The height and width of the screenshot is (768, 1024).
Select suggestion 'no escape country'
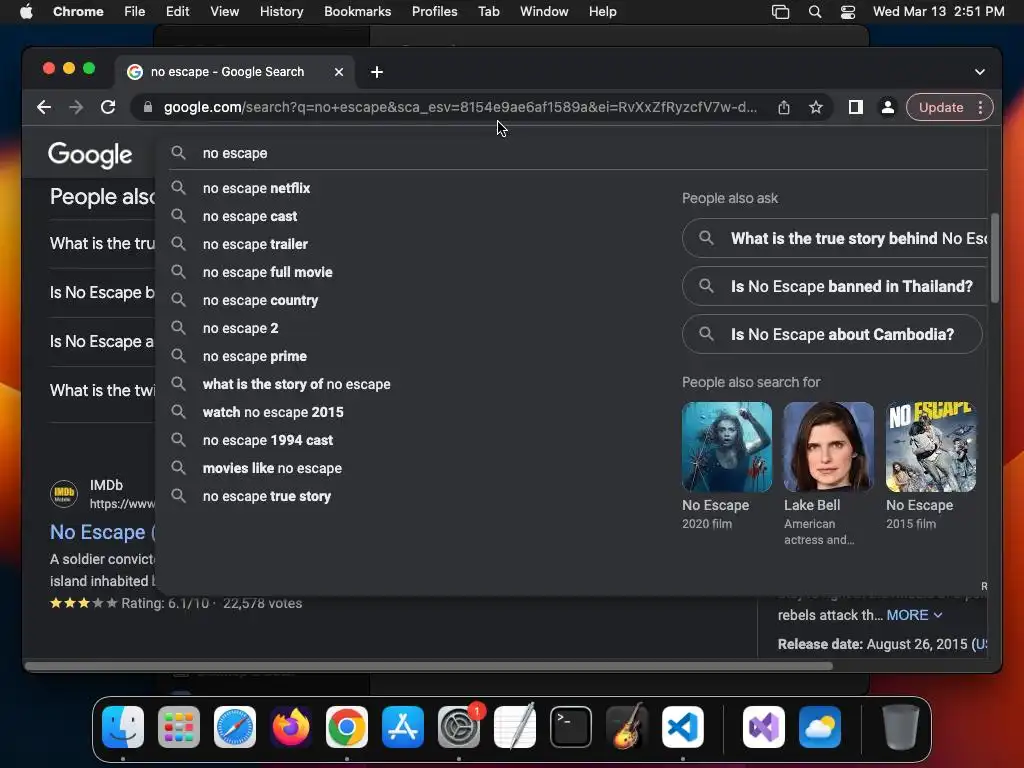point(260,300)
